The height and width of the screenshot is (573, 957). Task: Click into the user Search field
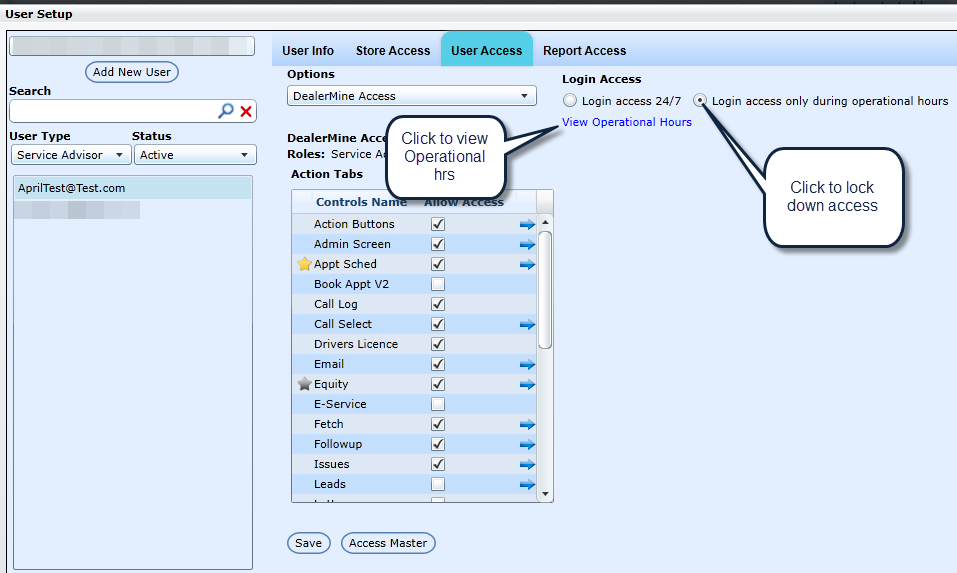click(112, 111)
